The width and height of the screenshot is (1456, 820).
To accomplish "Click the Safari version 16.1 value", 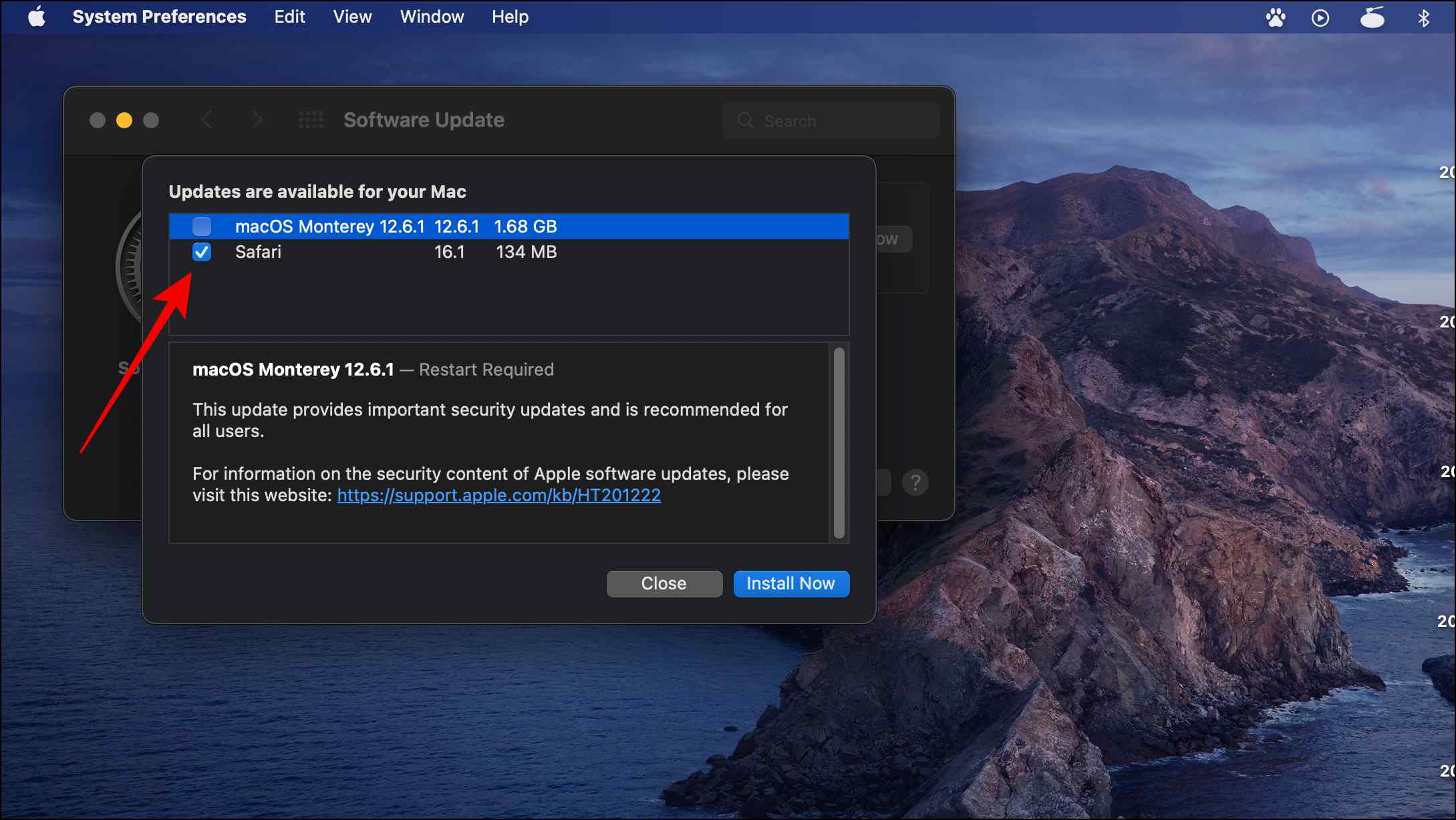I will pos(450,252).
